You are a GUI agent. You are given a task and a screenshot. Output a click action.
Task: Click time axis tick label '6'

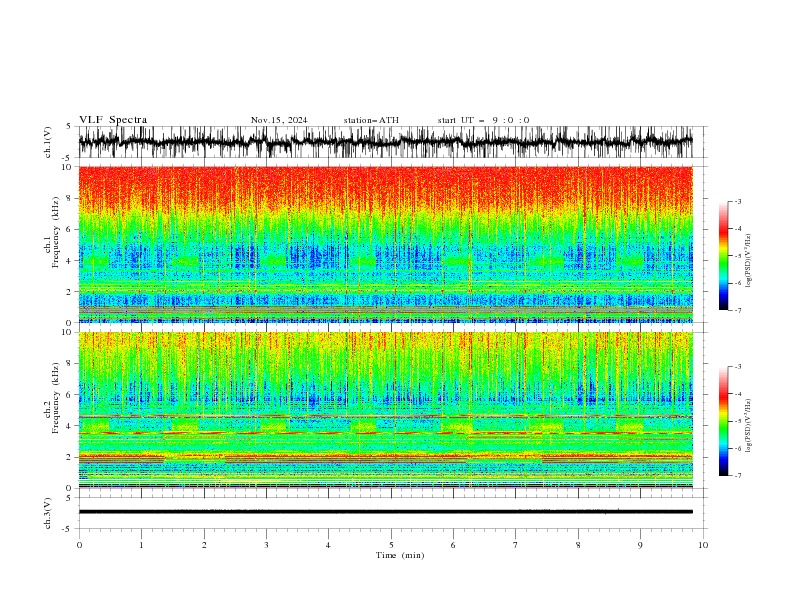[453, 545]
